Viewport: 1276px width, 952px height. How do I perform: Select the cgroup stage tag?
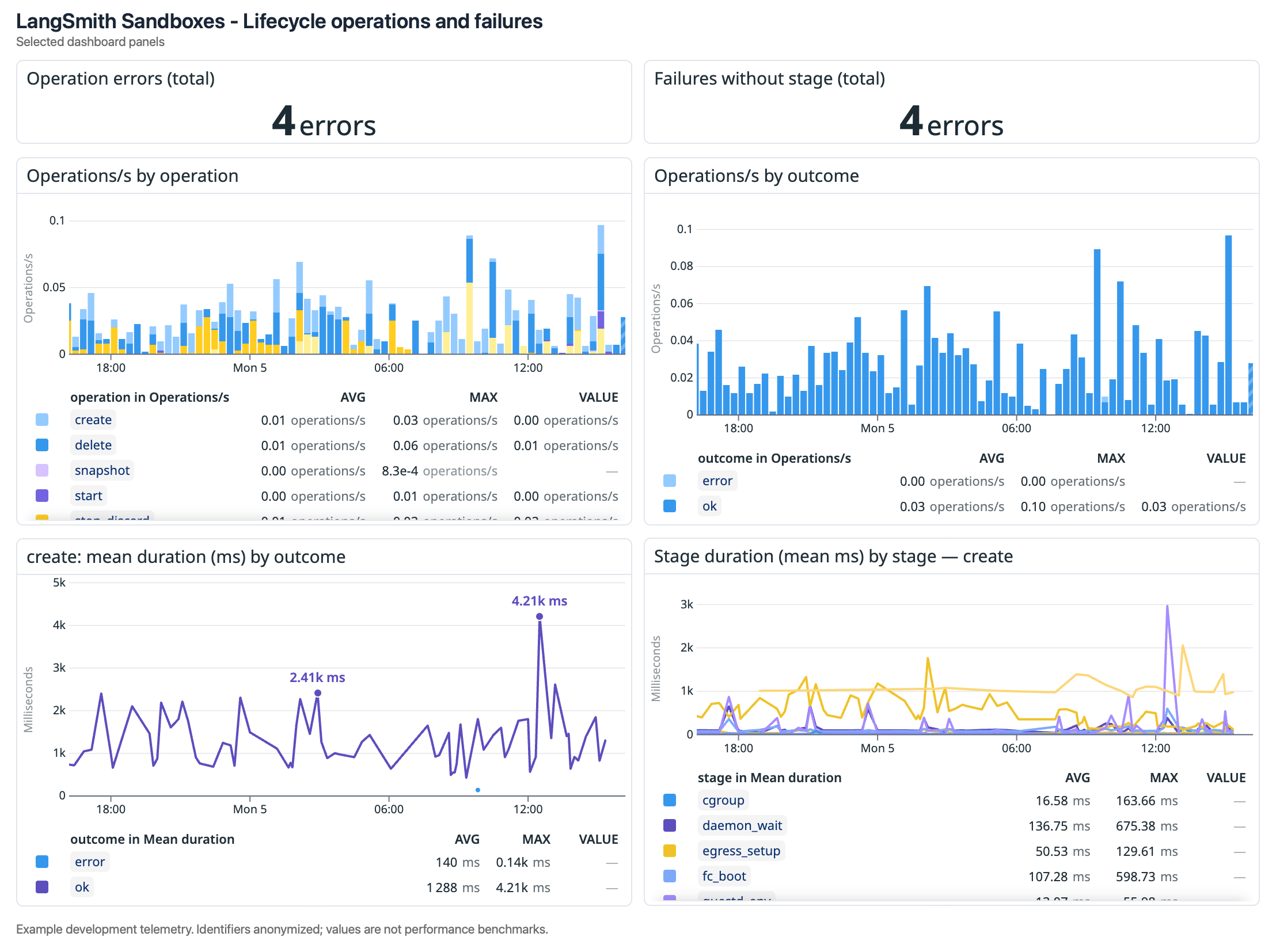click(723, 800)
